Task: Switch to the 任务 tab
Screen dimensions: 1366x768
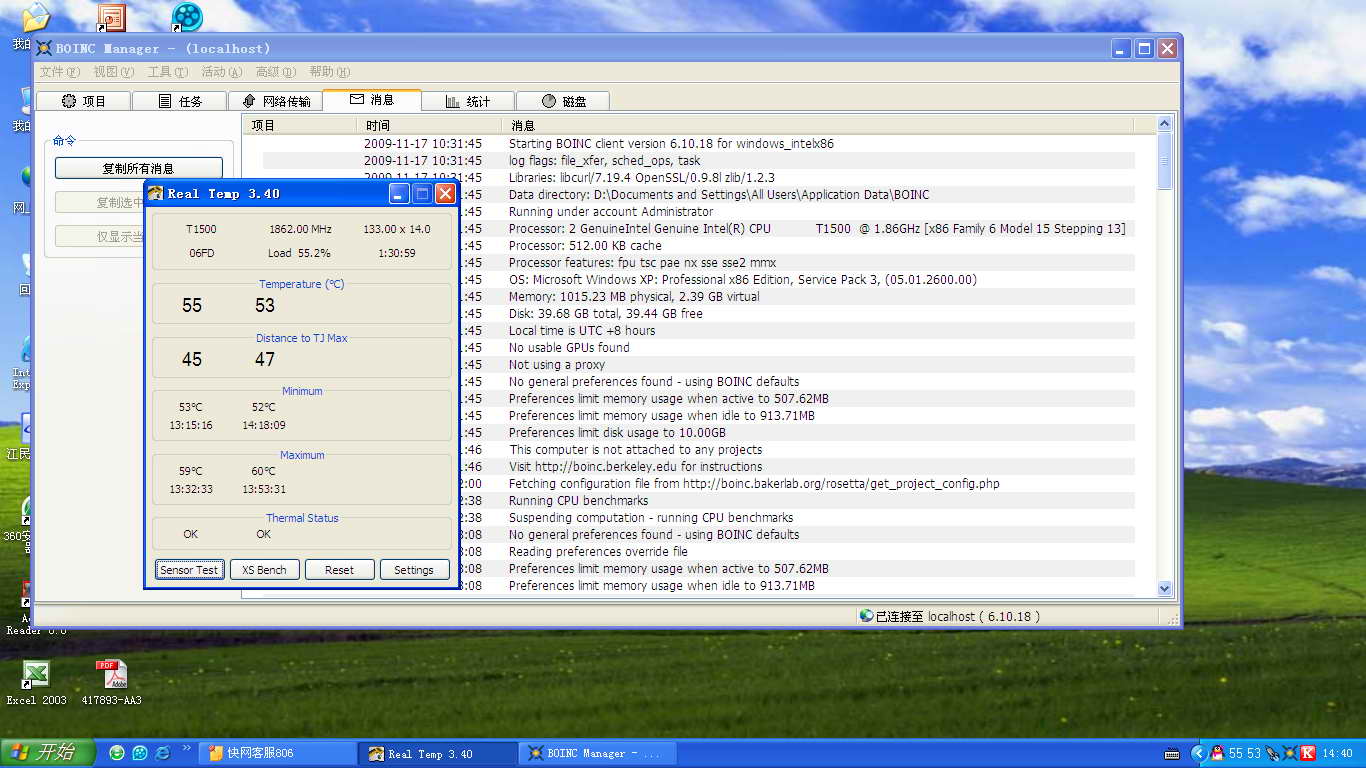Action: [x=181, y=101]
